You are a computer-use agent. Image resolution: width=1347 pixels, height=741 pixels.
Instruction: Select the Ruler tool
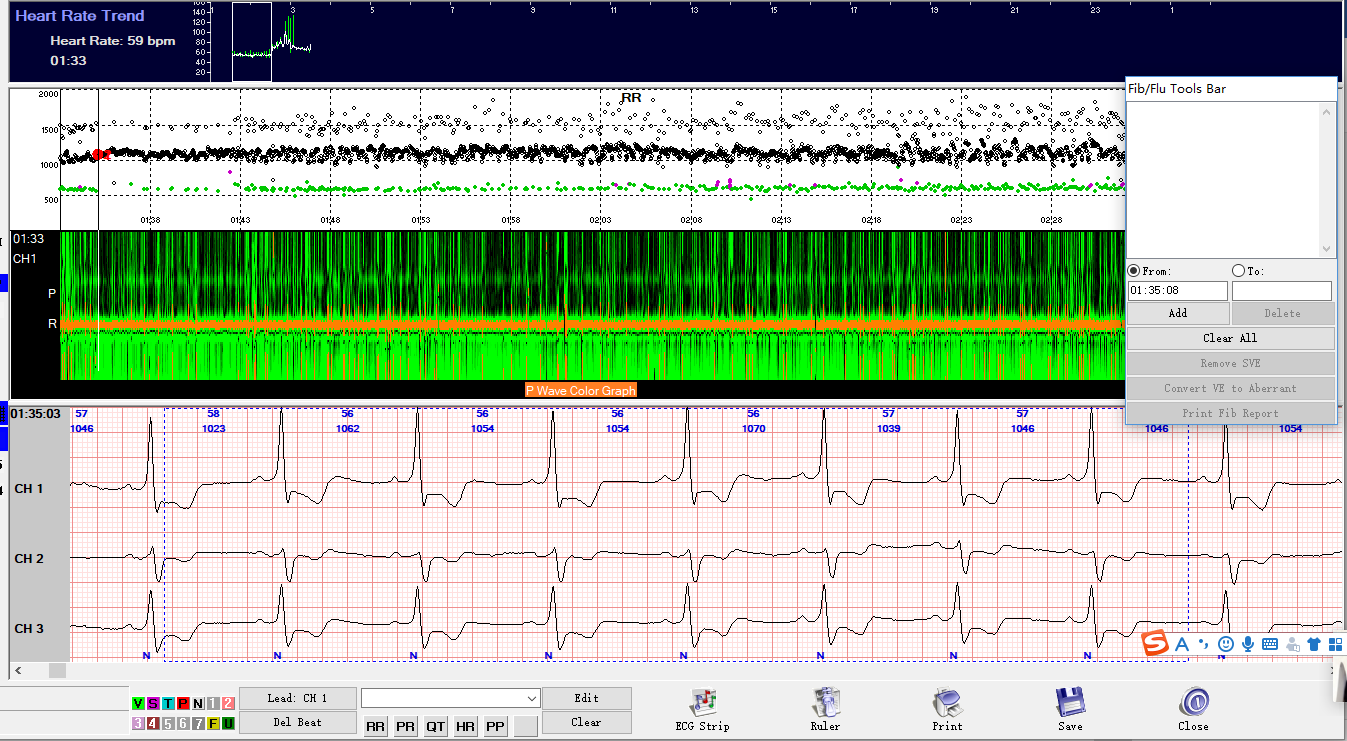click(825, 709)
